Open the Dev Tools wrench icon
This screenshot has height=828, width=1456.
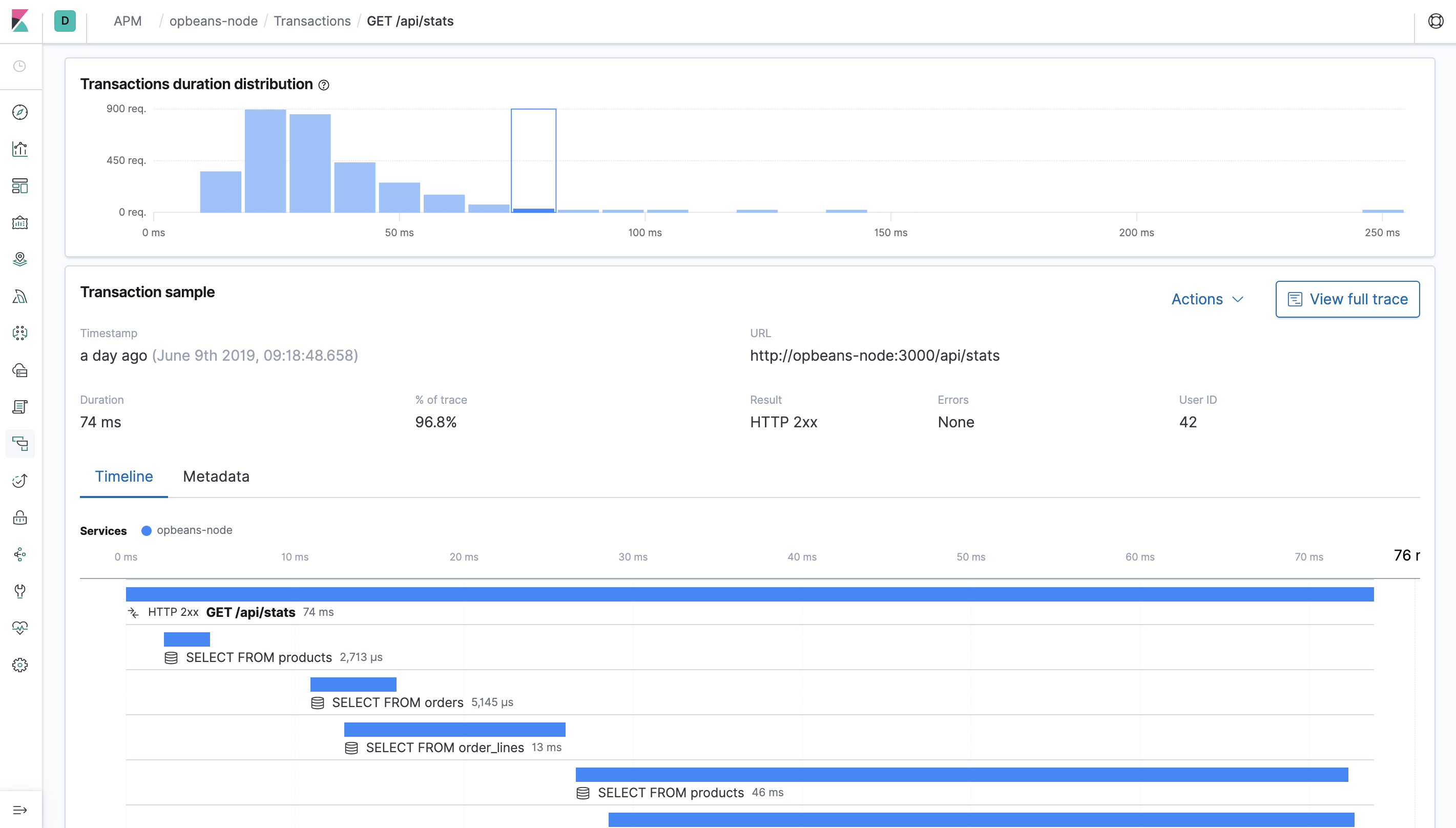[20, 591]
